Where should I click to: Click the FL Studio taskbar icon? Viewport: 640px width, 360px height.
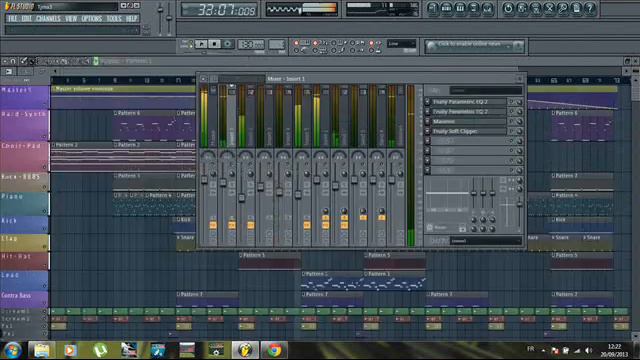(x=245, y=350)
